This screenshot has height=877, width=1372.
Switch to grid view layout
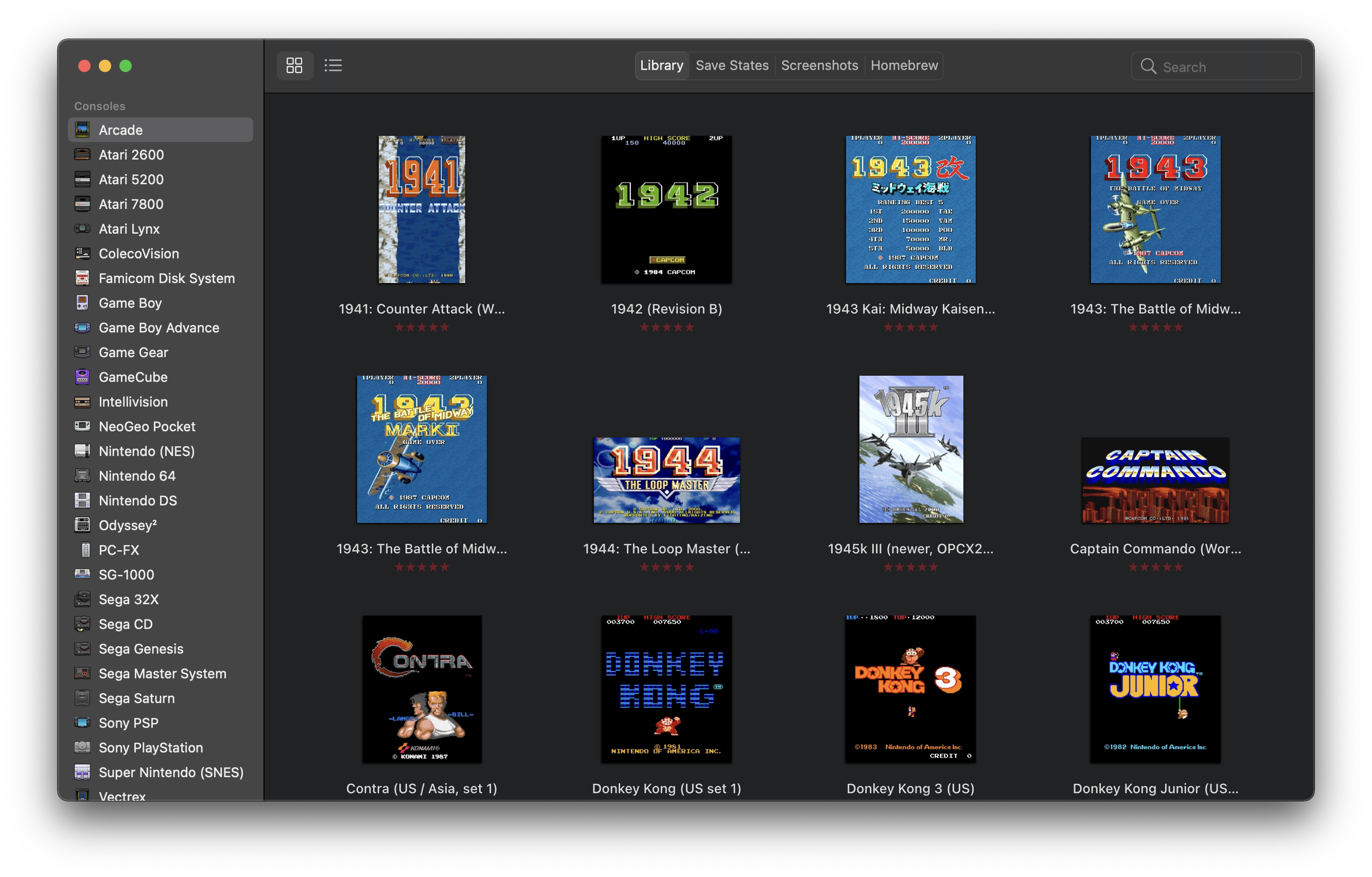click(x=294, y=65)
